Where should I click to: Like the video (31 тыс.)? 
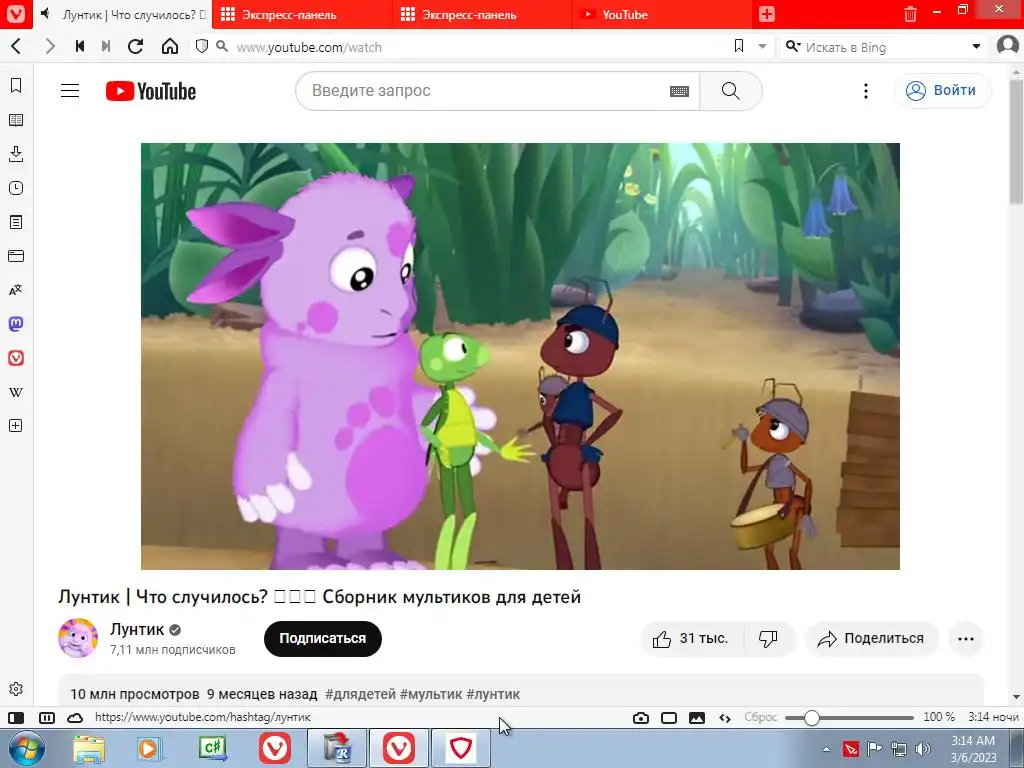point(692,639)
